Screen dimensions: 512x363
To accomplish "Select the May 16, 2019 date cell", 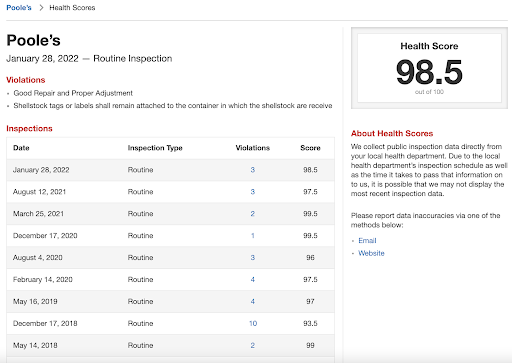I will tap(35, 302).
